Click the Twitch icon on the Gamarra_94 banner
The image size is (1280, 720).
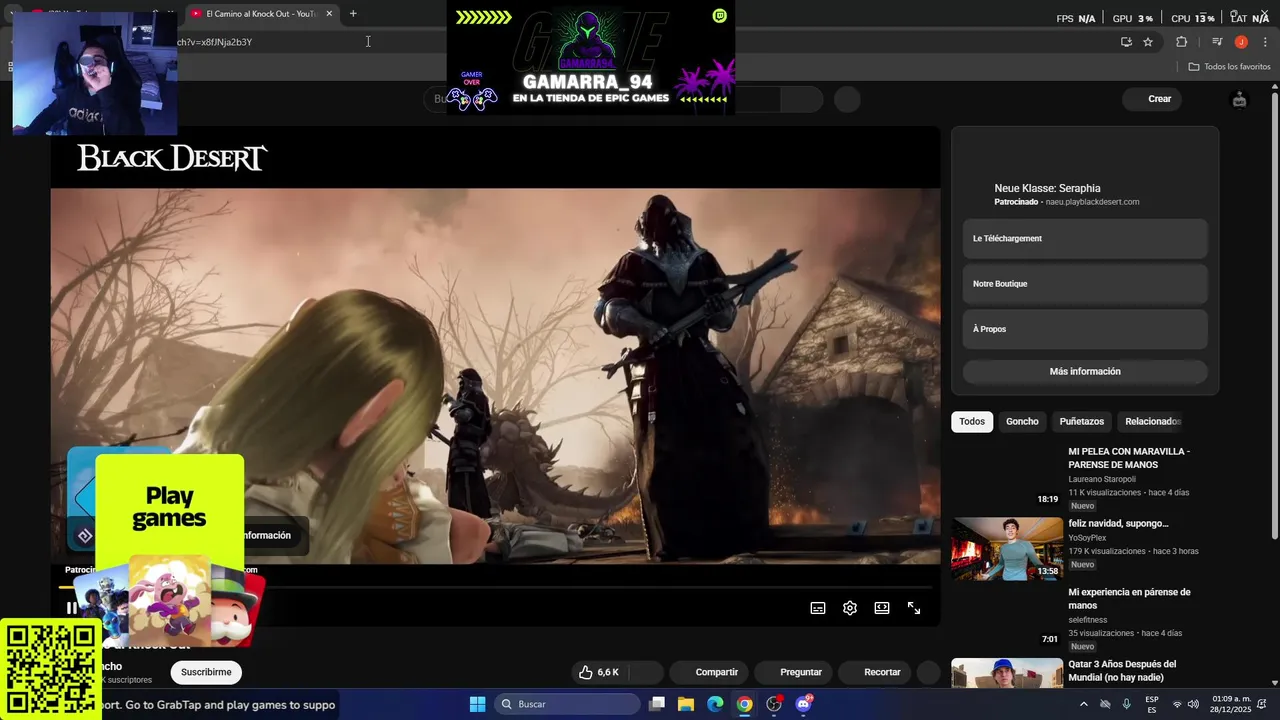point(720,15)
